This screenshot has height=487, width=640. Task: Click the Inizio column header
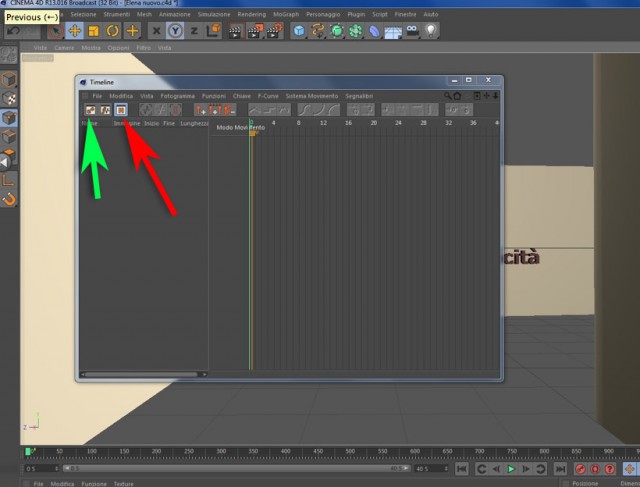pos(151,123)
